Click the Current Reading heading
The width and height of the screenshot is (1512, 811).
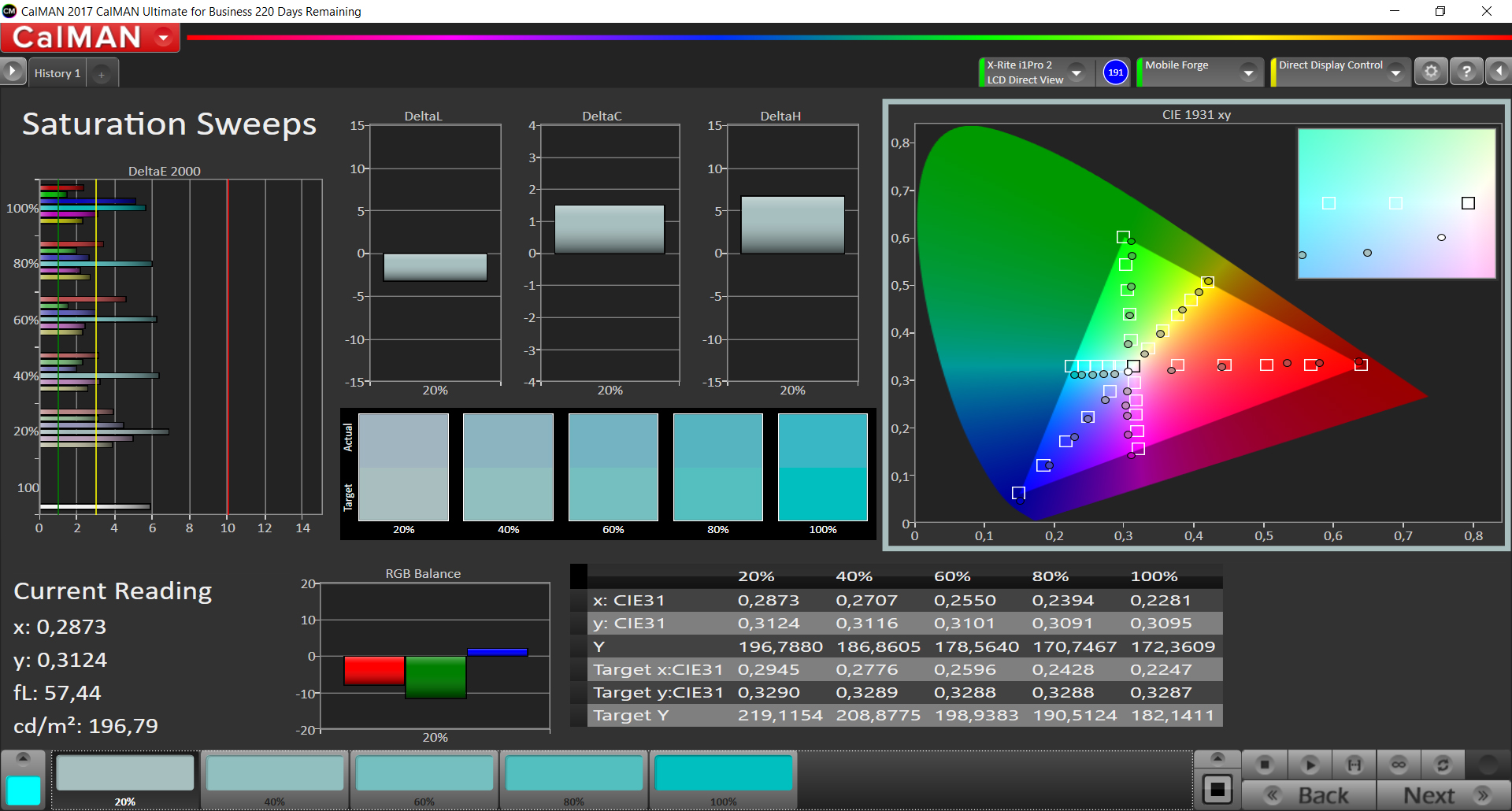click(113, 591)
